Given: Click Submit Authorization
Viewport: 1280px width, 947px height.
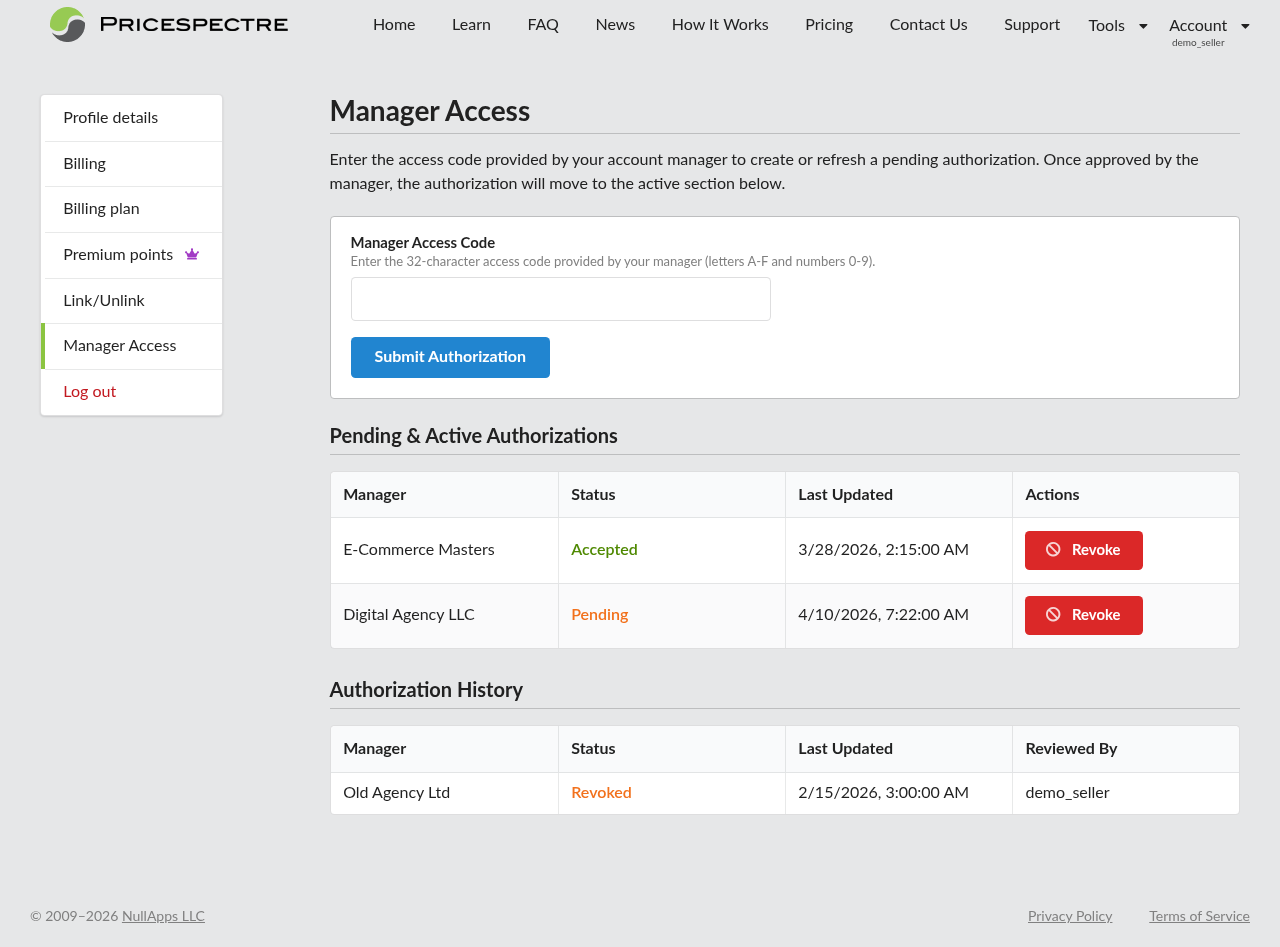Looking at the screenshot, I should pos(450,357).
